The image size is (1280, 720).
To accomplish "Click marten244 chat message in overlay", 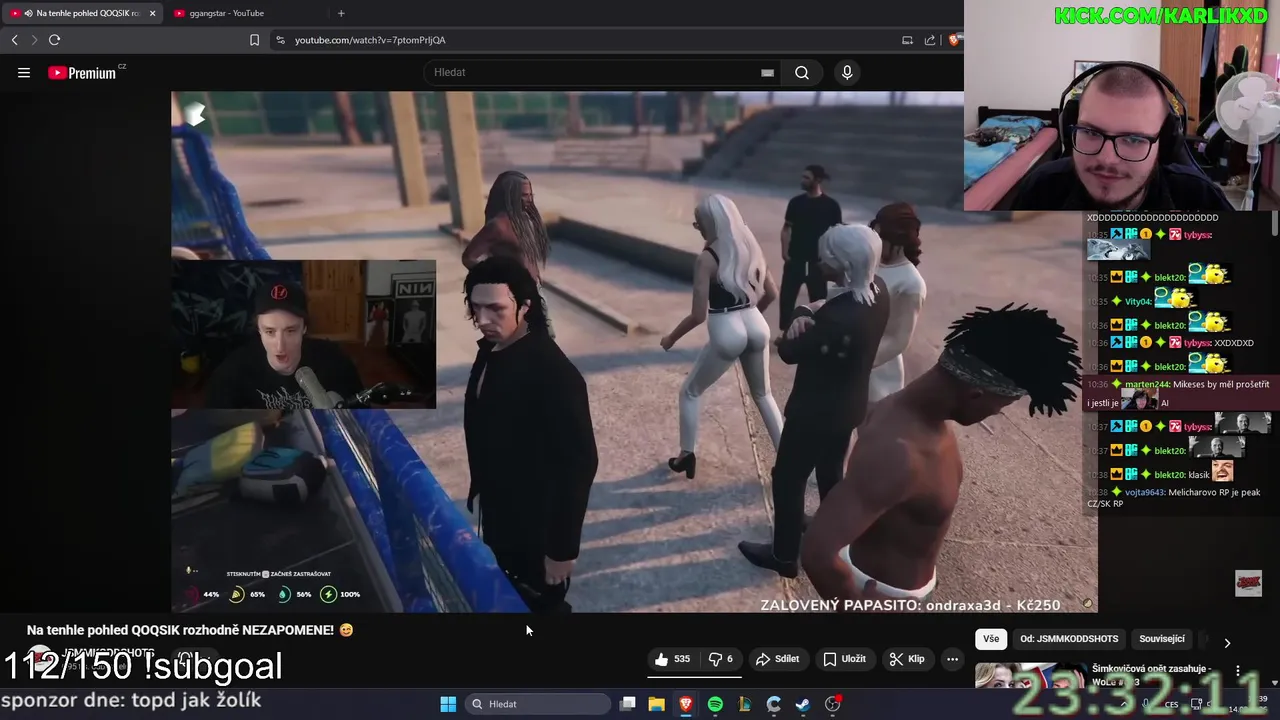I will pos(1179,393).
